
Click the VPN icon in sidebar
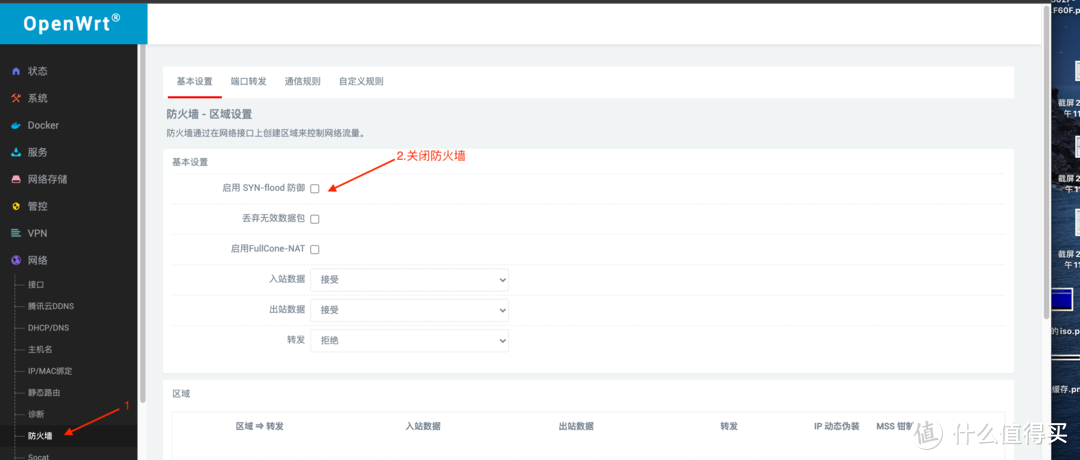pos(16,233)
